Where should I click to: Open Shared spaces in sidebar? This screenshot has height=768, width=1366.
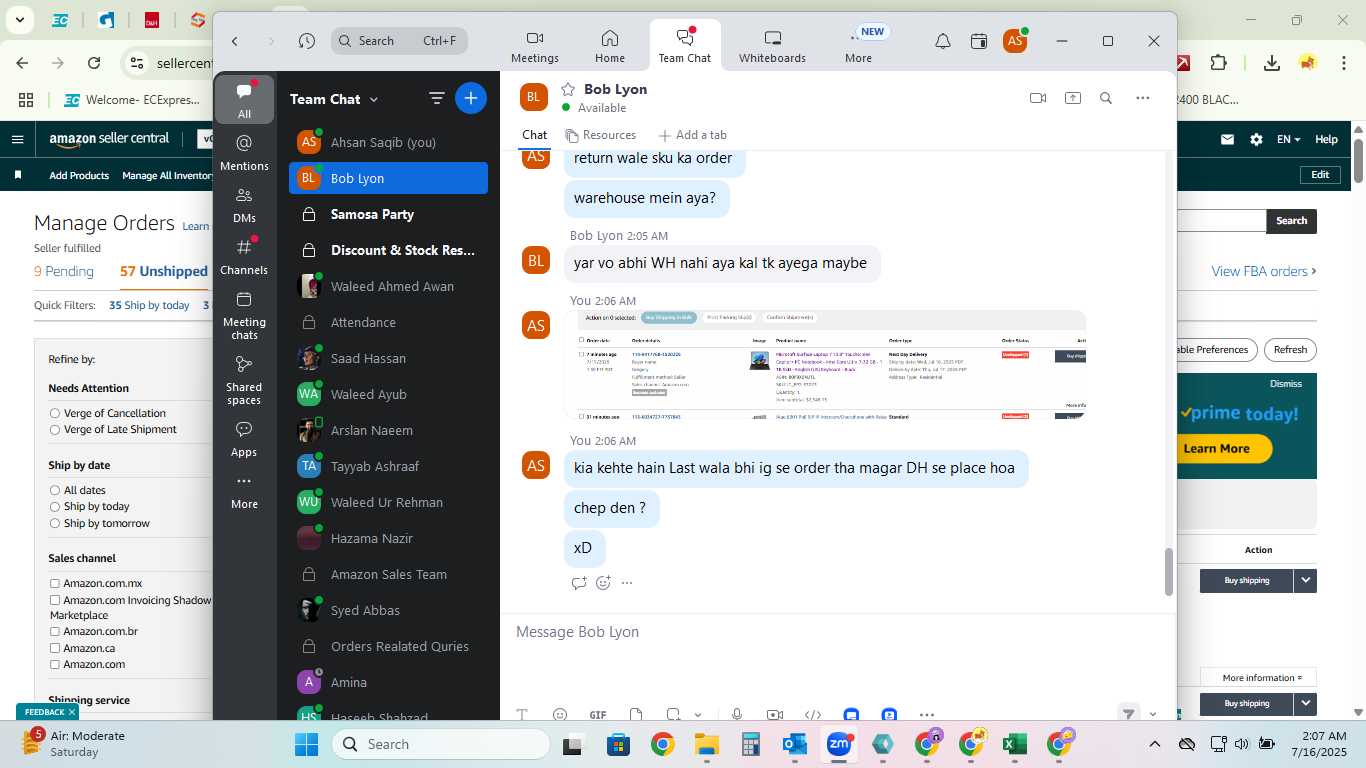click(x=244, y=380)
